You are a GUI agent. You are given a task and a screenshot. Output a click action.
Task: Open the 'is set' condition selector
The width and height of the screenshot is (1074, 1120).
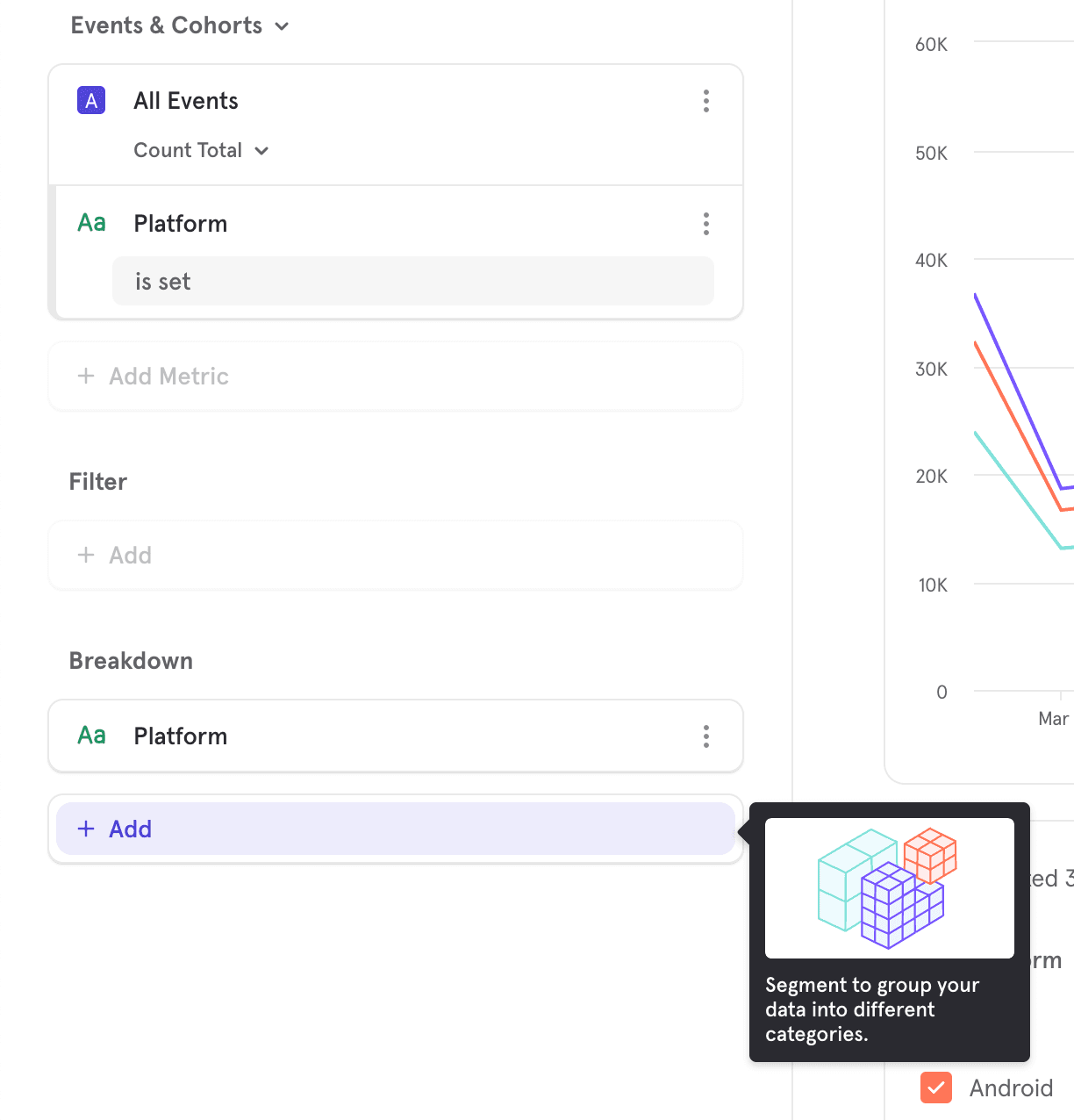(x=413, y=281)
